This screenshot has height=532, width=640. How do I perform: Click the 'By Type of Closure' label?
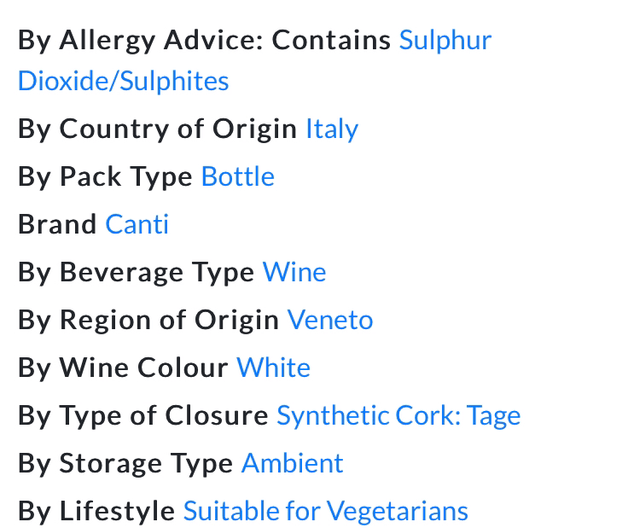click(143, 417)
